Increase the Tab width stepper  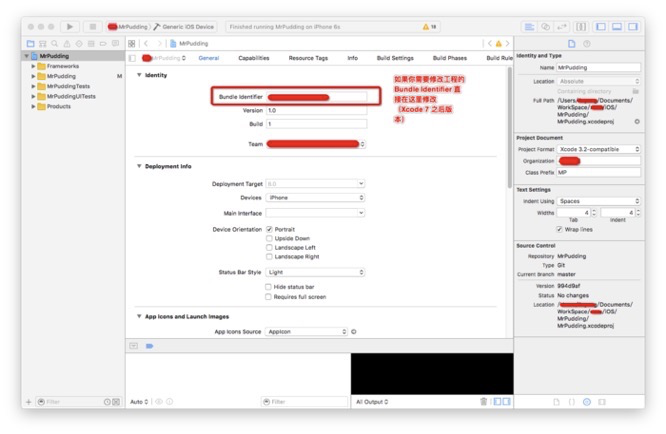(x=594, y=211)
